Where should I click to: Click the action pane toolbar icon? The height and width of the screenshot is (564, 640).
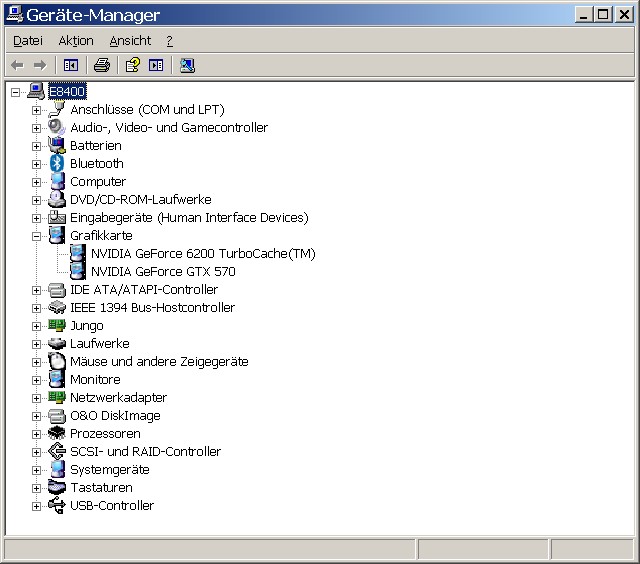(x=156, y=65)
